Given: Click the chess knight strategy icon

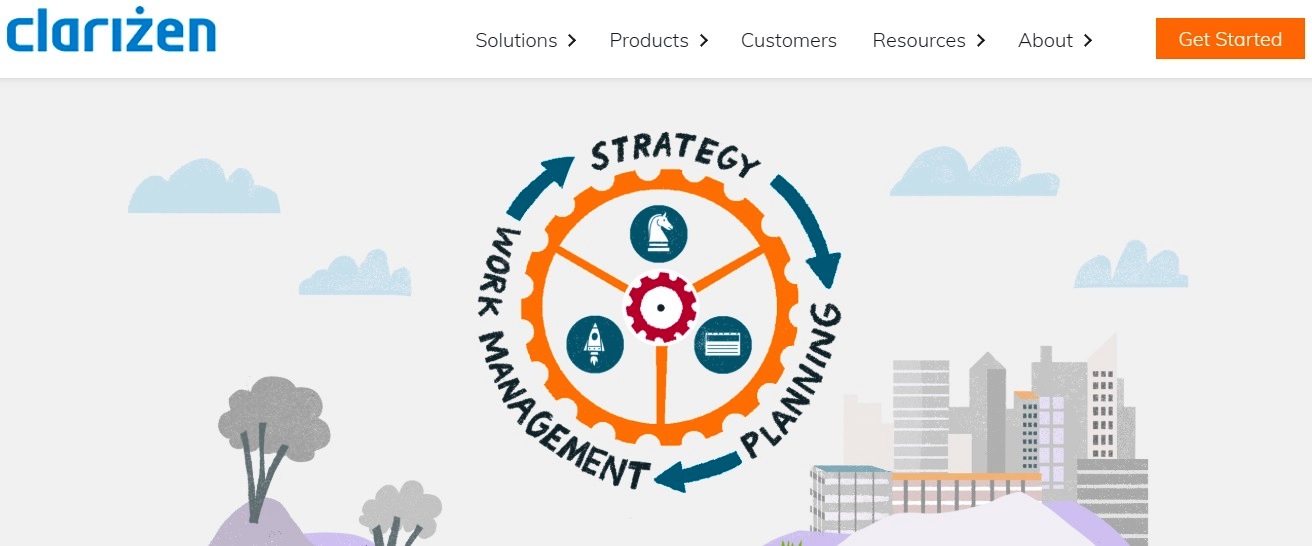Looking at the screenshot, I should tap(659, 235).
